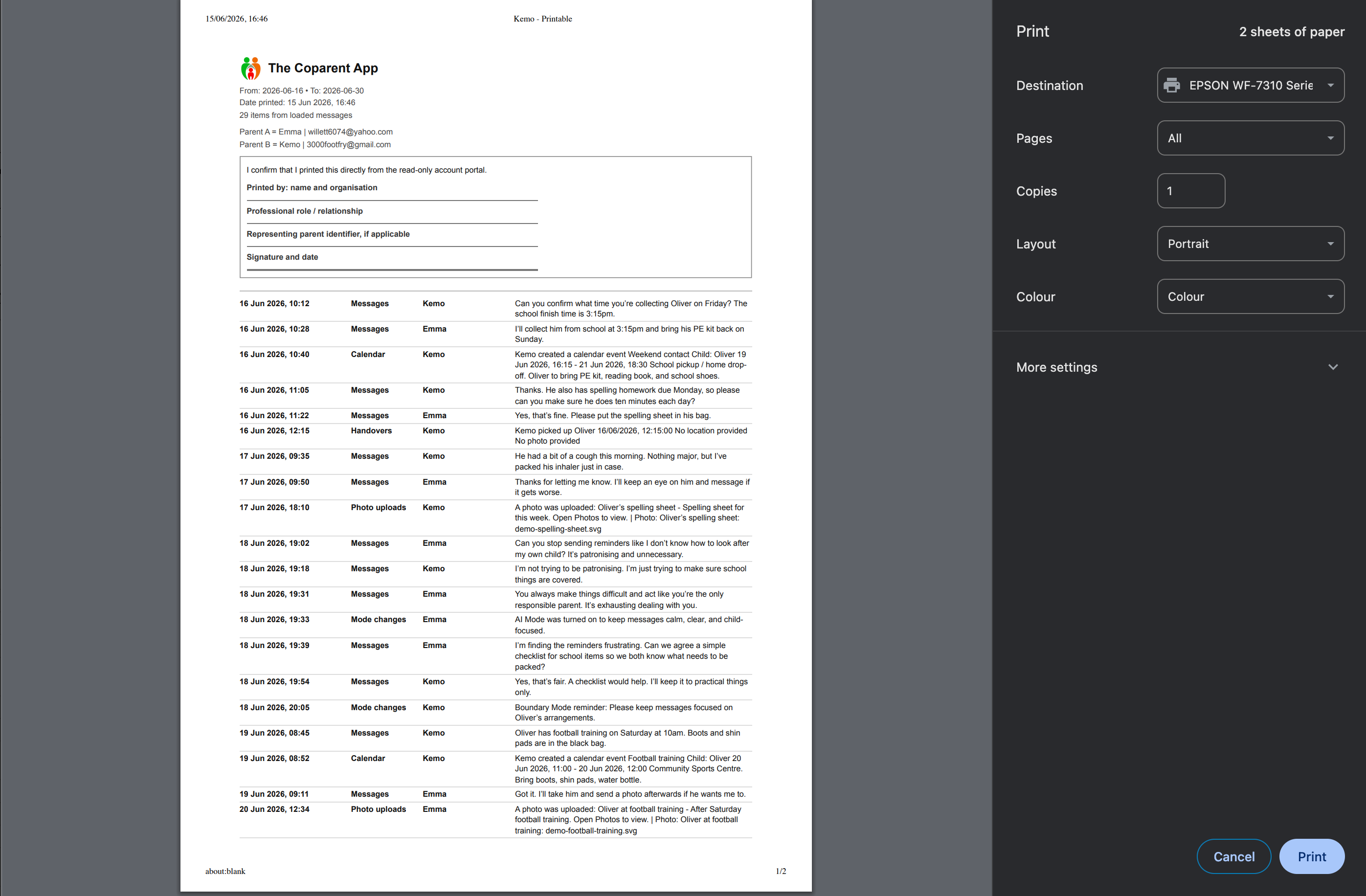Click "Photo uploads" in 17 Jun 18:10 row
The width and height of the screenshot is (1366, 896).
tap(378, 507)
